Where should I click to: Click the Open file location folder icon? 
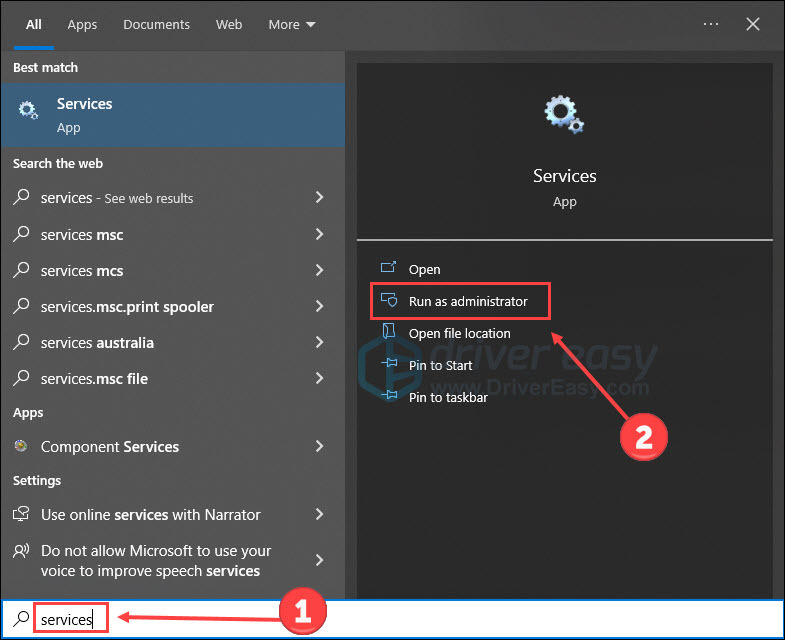[x=388, y=333]
